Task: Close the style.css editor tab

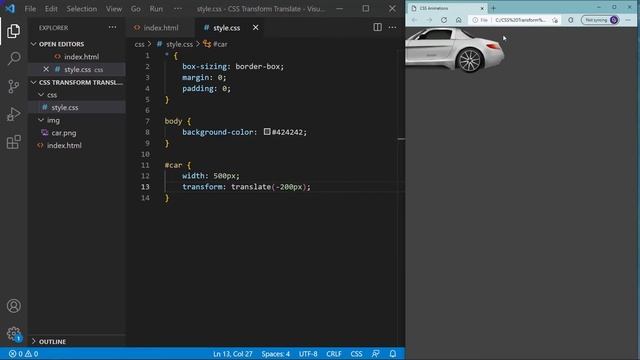Action: (x=256, y=27)
